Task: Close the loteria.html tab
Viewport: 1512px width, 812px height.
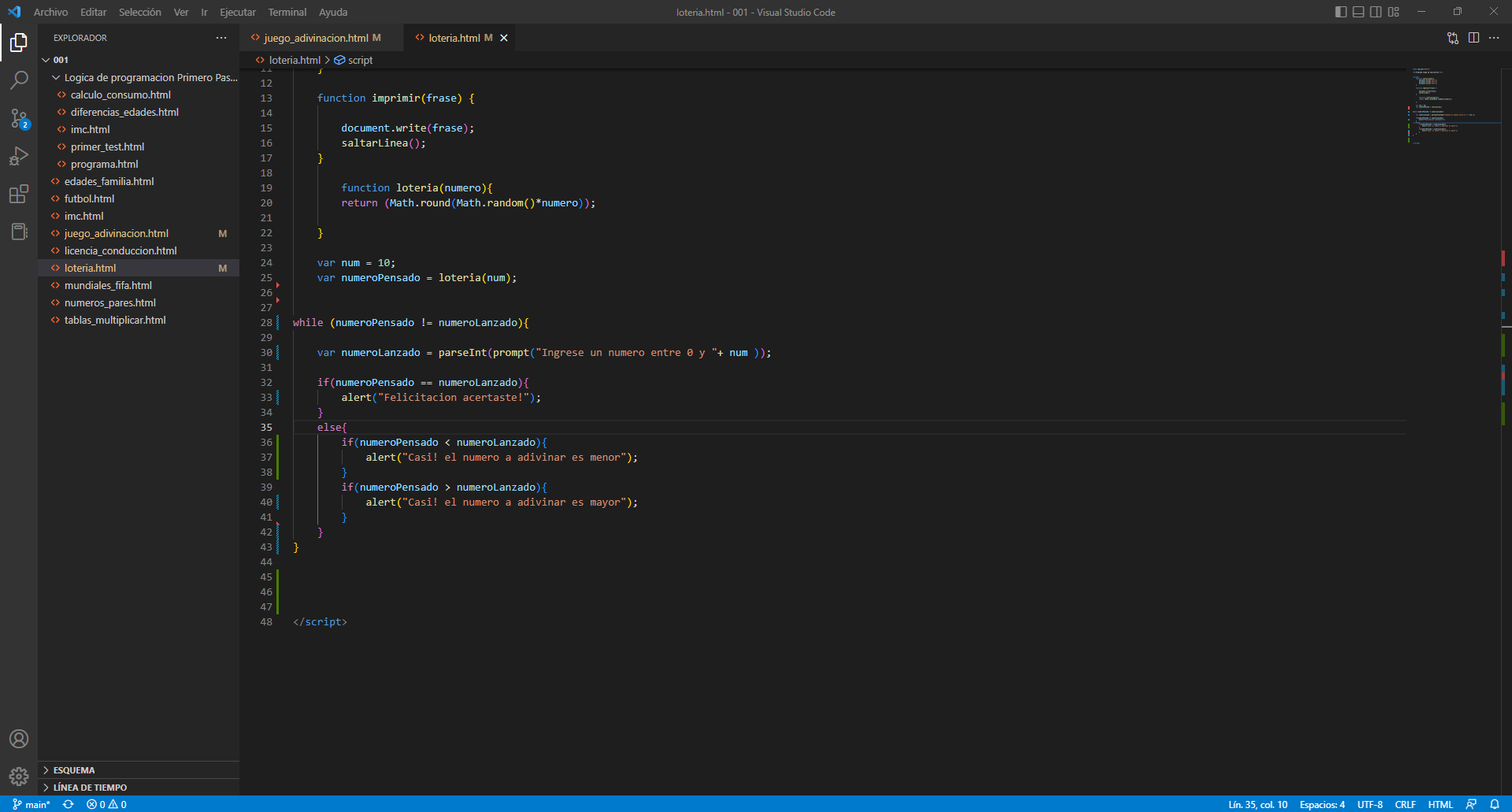Action: 504,38
